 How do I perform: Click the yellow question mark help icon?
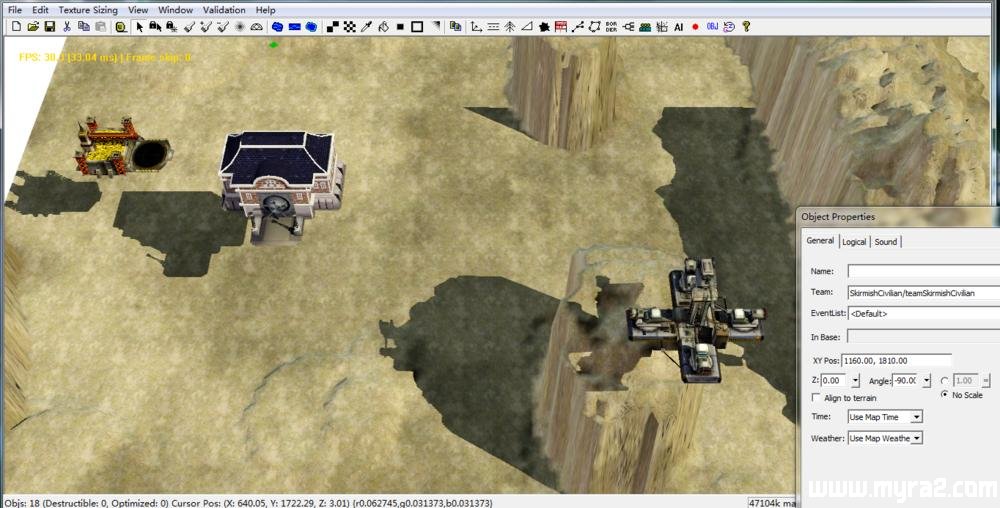click(x=746, y=26)
